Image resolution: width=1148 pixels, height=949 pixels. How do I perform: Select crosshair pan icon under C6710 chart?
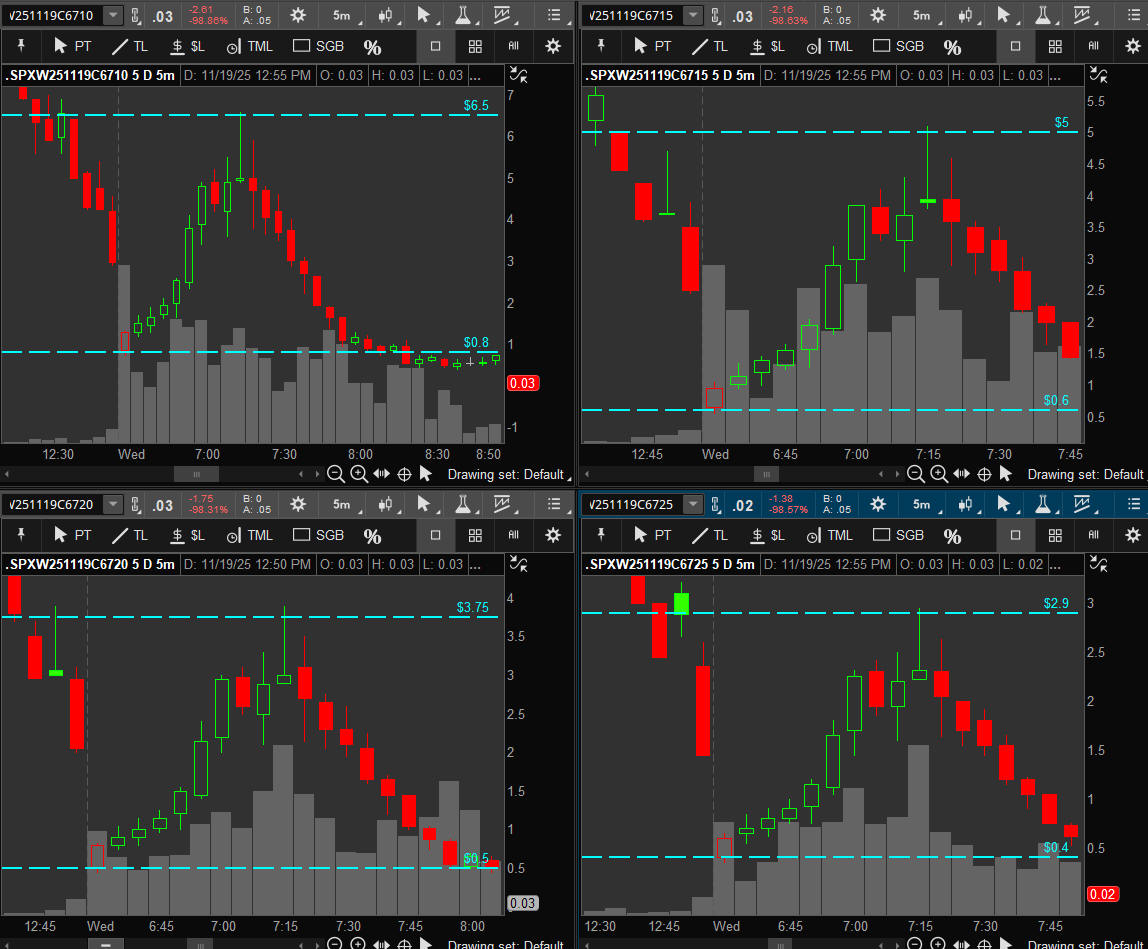pos(404,474)
